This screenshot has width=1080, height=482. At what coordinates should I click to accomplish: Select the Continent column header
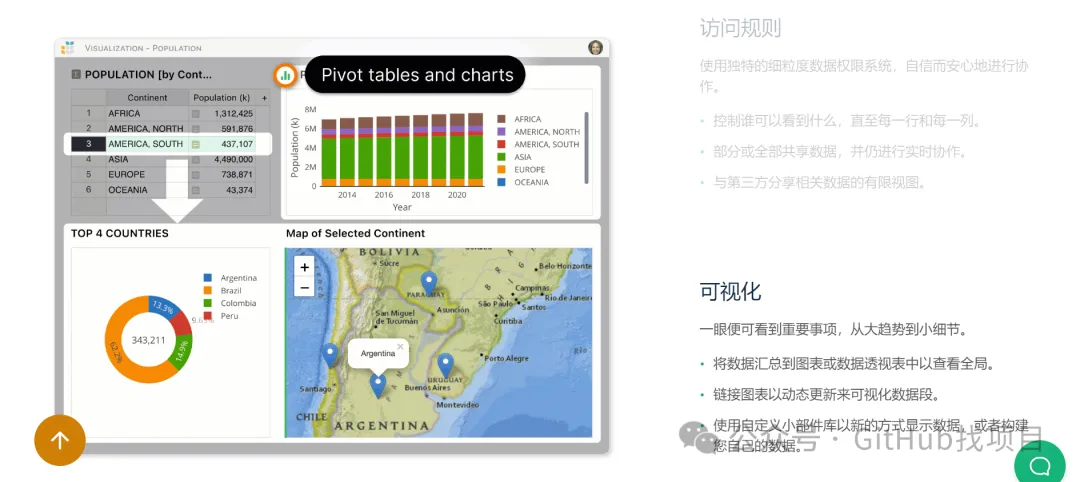147,98
